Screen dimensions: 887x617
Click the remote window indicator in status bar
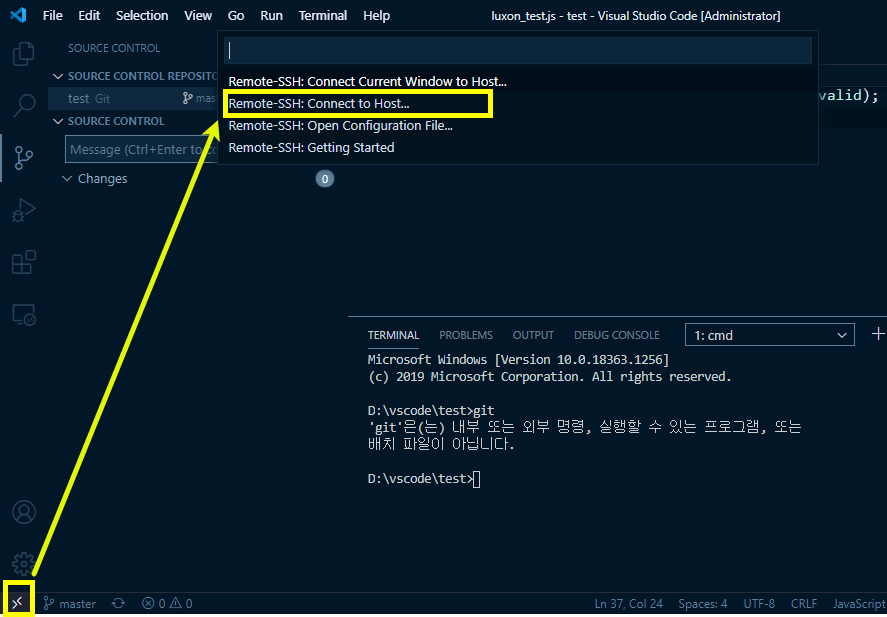click(x=18, y=603)
